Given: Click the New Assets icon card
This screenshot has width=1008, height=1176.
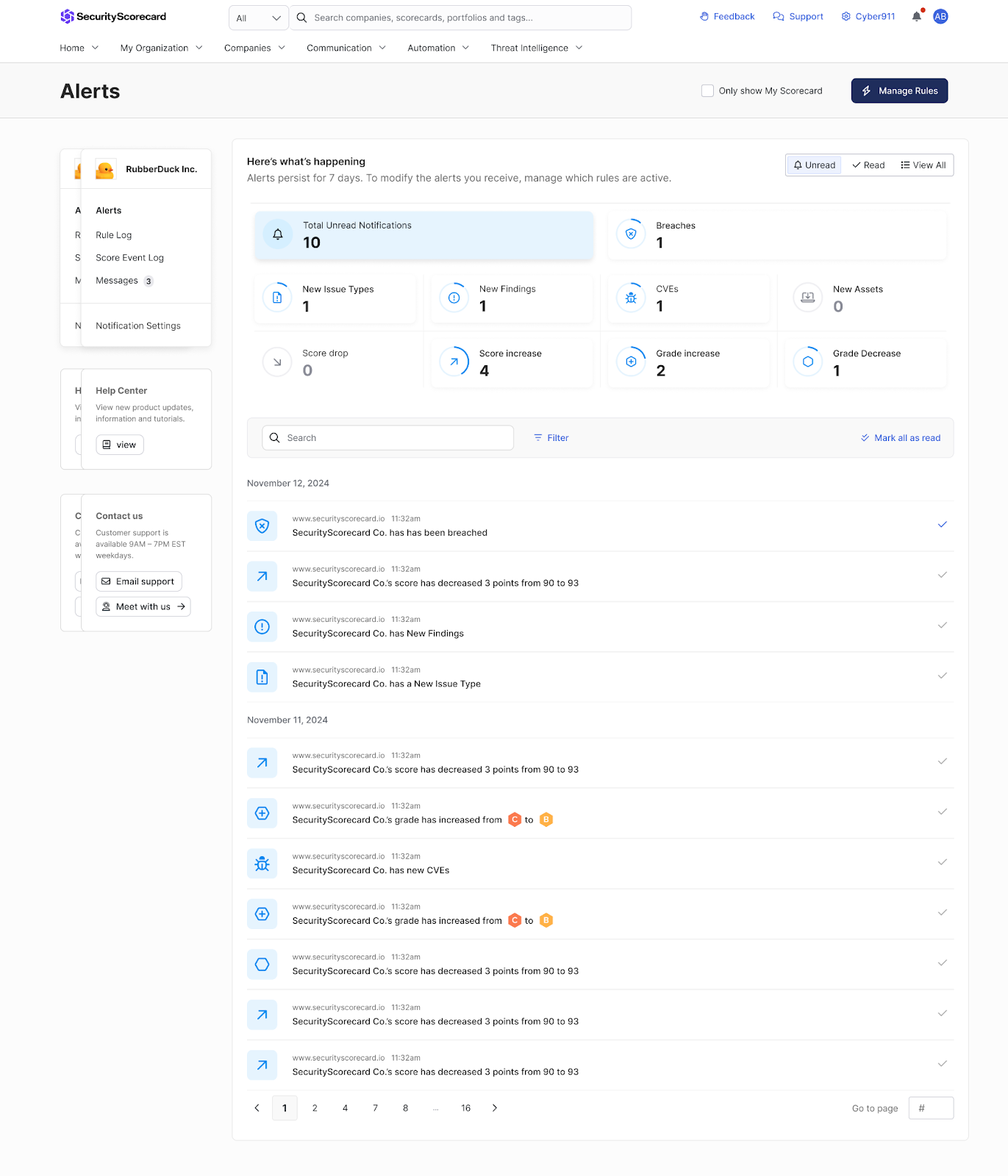Looking at the screenshot, I should click(808, 298).
